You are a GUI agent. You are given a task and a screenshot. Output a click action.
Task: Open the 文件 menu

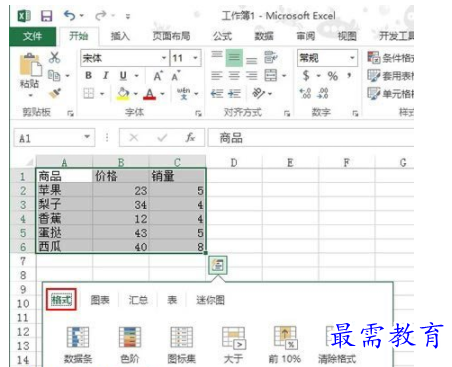click(x=32, y=36)
